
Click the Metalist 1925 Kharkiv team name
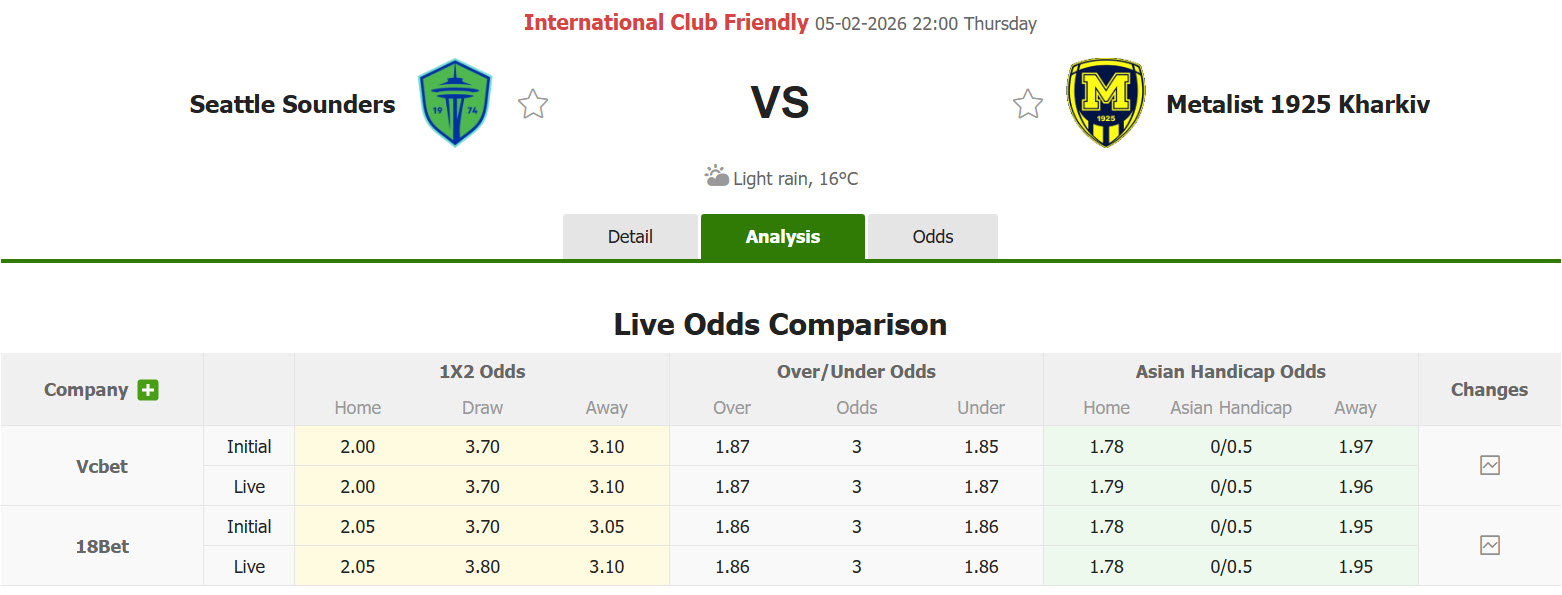point(1298,104)
